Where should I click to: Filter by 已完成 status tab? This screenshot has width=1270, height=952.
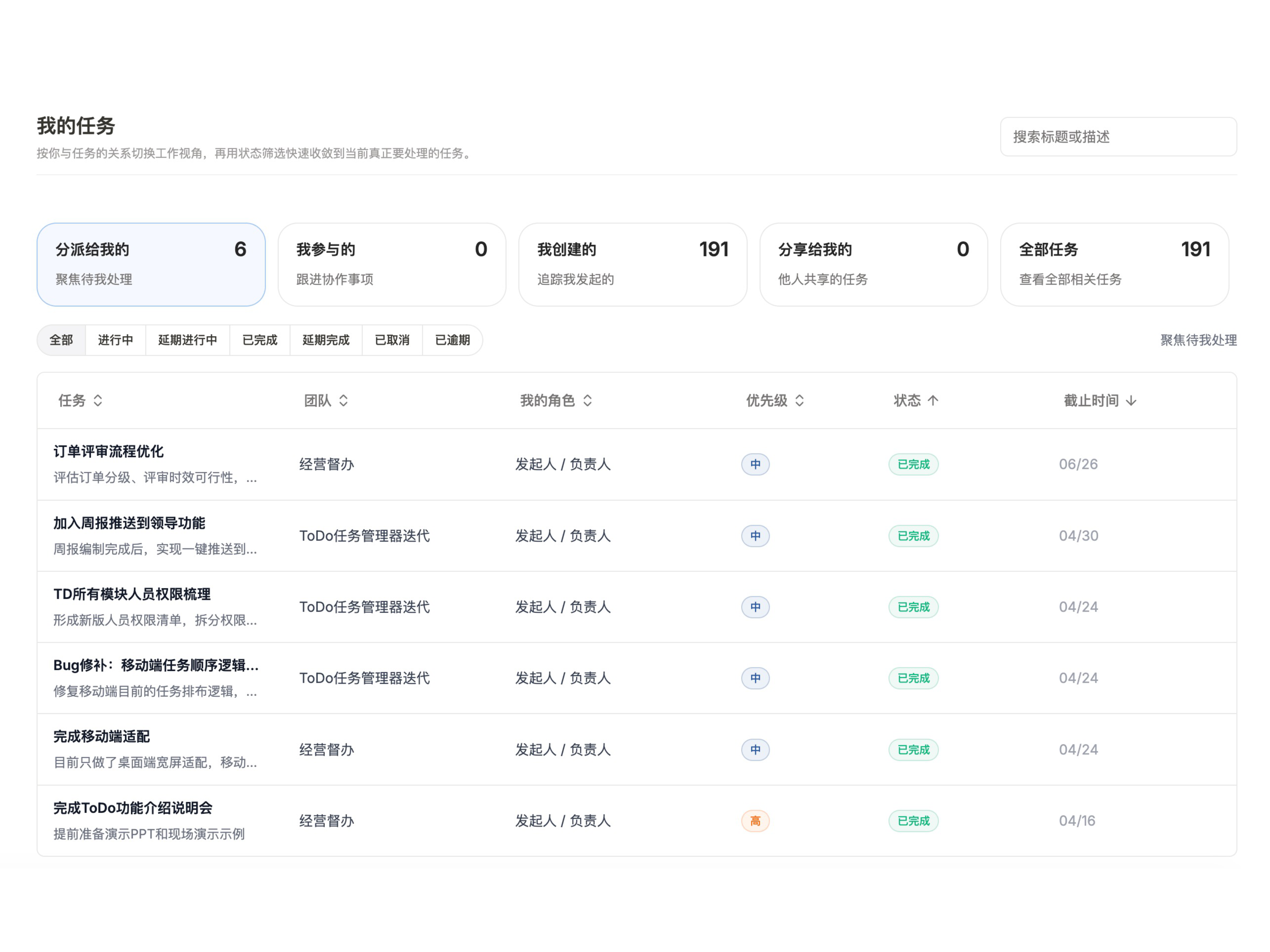pyautogui.click(x=260, y=340)
